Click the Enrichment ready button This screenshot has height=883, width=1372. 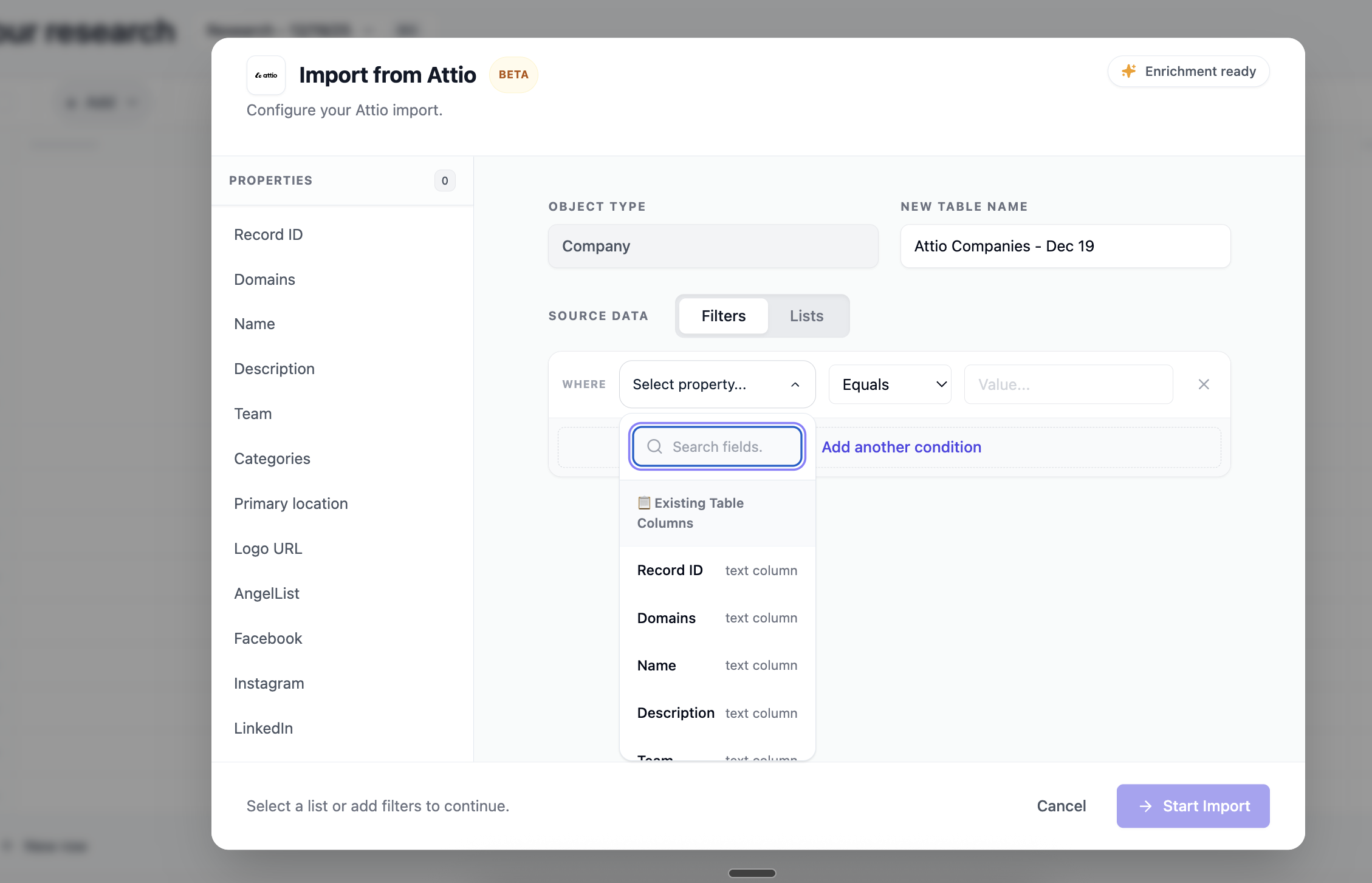pos(1188,71)
